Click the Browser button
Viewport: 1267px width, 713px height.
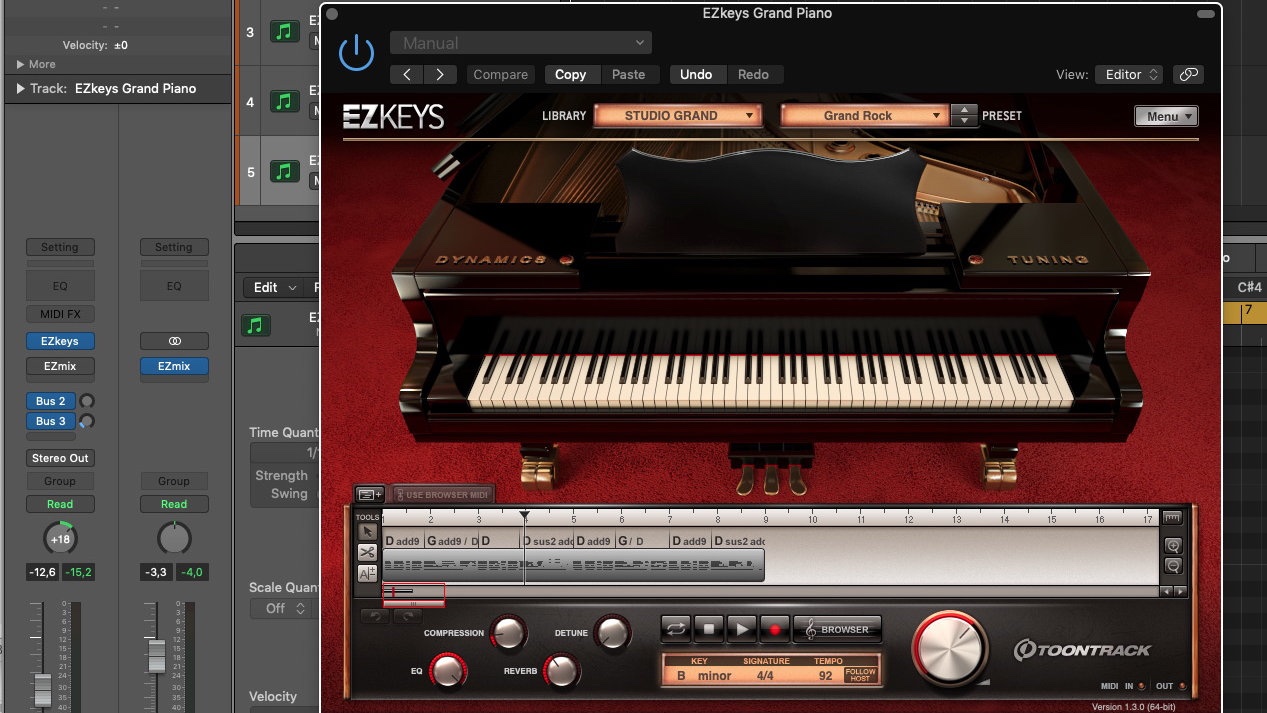pyautogui.click(x=838, y=629)
